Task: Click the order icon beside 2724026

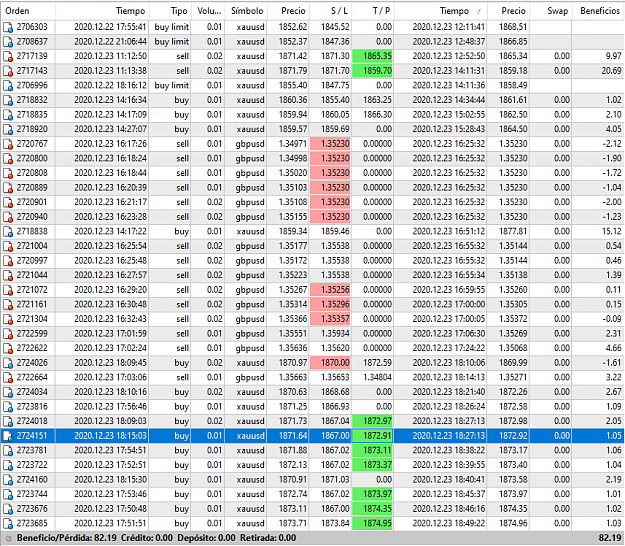Action: [x=8, y=363]
